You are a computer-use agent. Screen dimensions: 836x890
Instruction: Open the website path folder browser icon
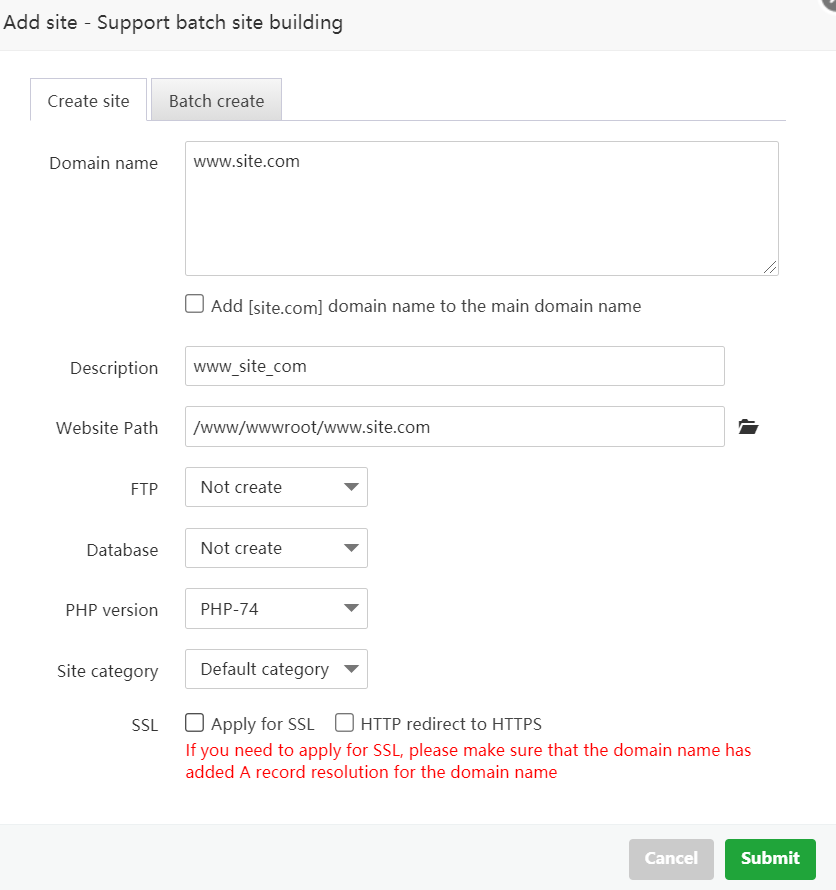[748, 427]
